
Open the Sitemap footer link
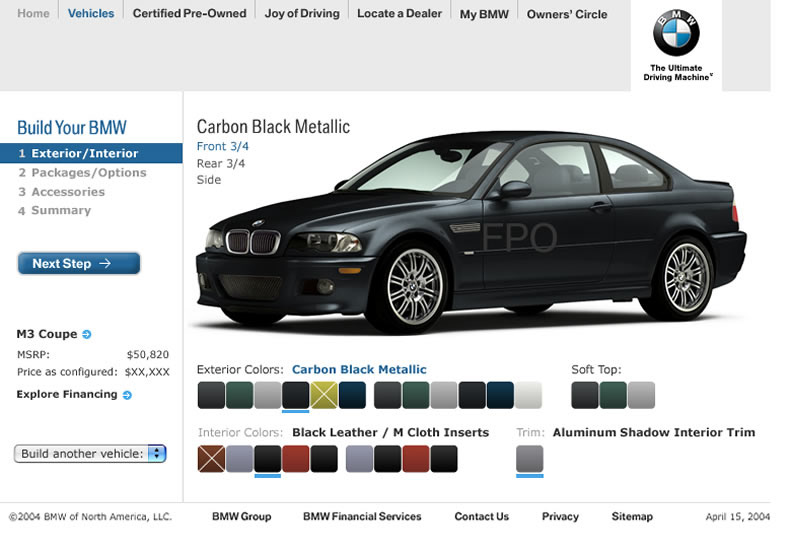[632, 516]
